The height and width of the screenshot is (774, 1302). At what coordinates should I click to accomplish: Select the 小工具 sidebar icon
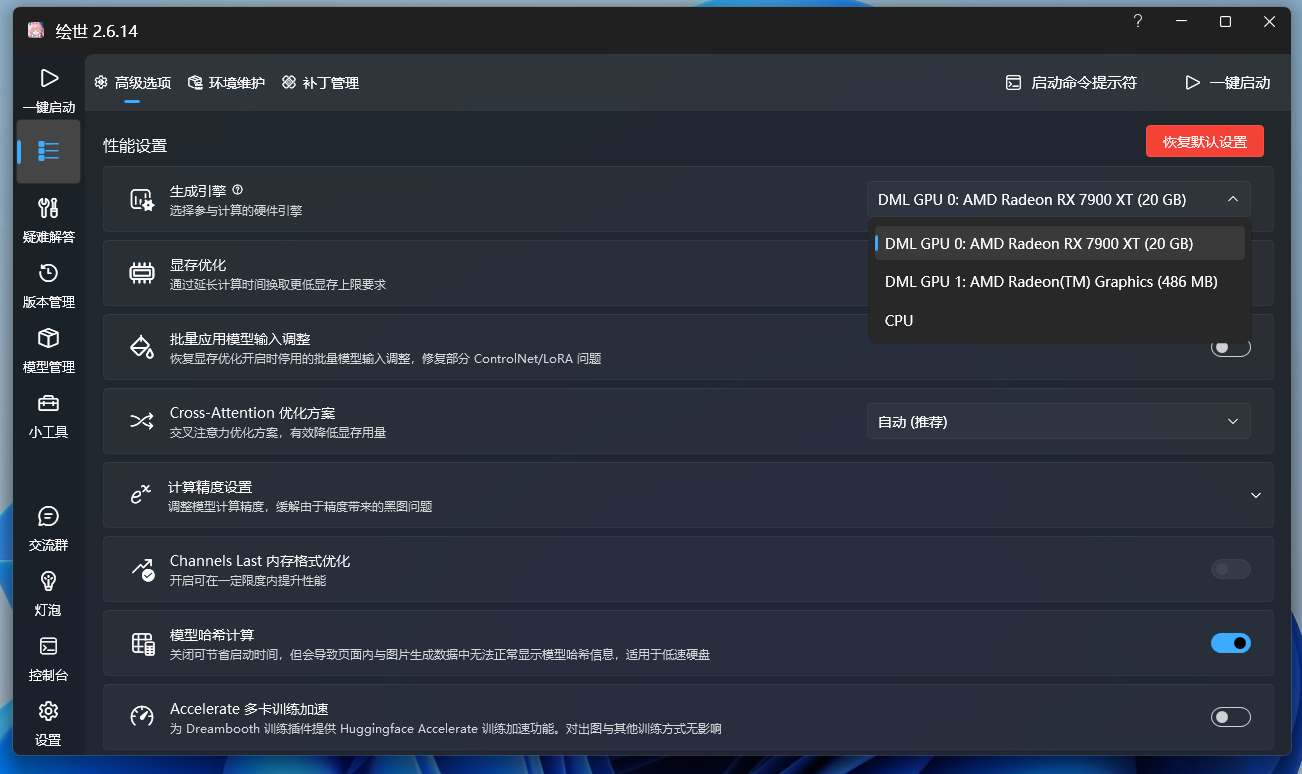(x=47, y=412)
